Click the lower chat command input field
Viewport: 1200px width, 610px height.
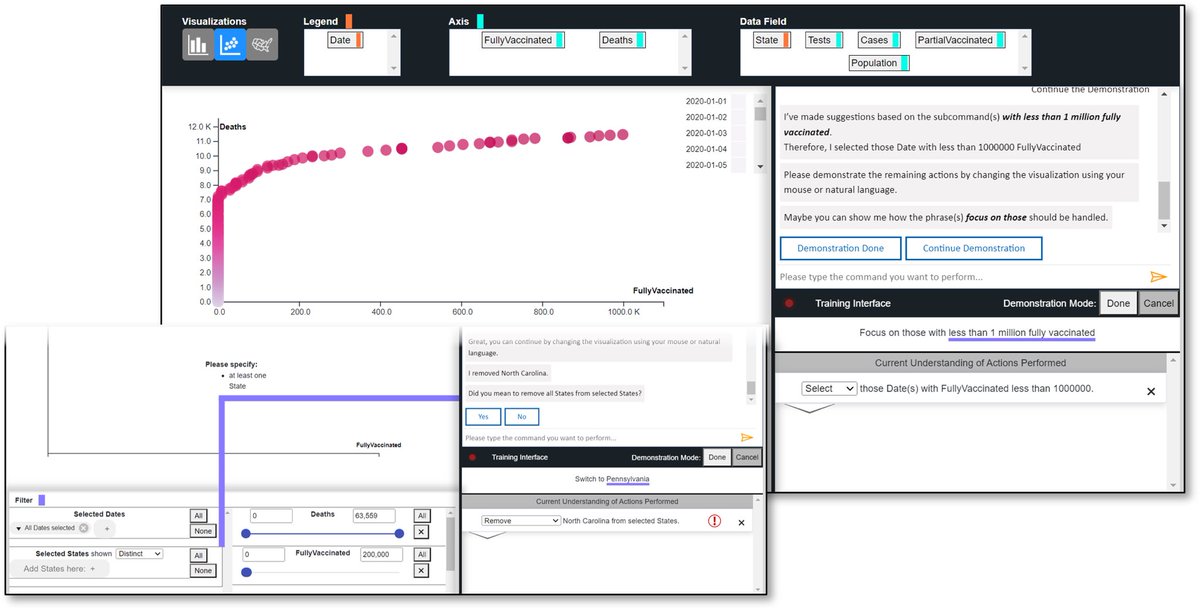(x=600, y=438)
